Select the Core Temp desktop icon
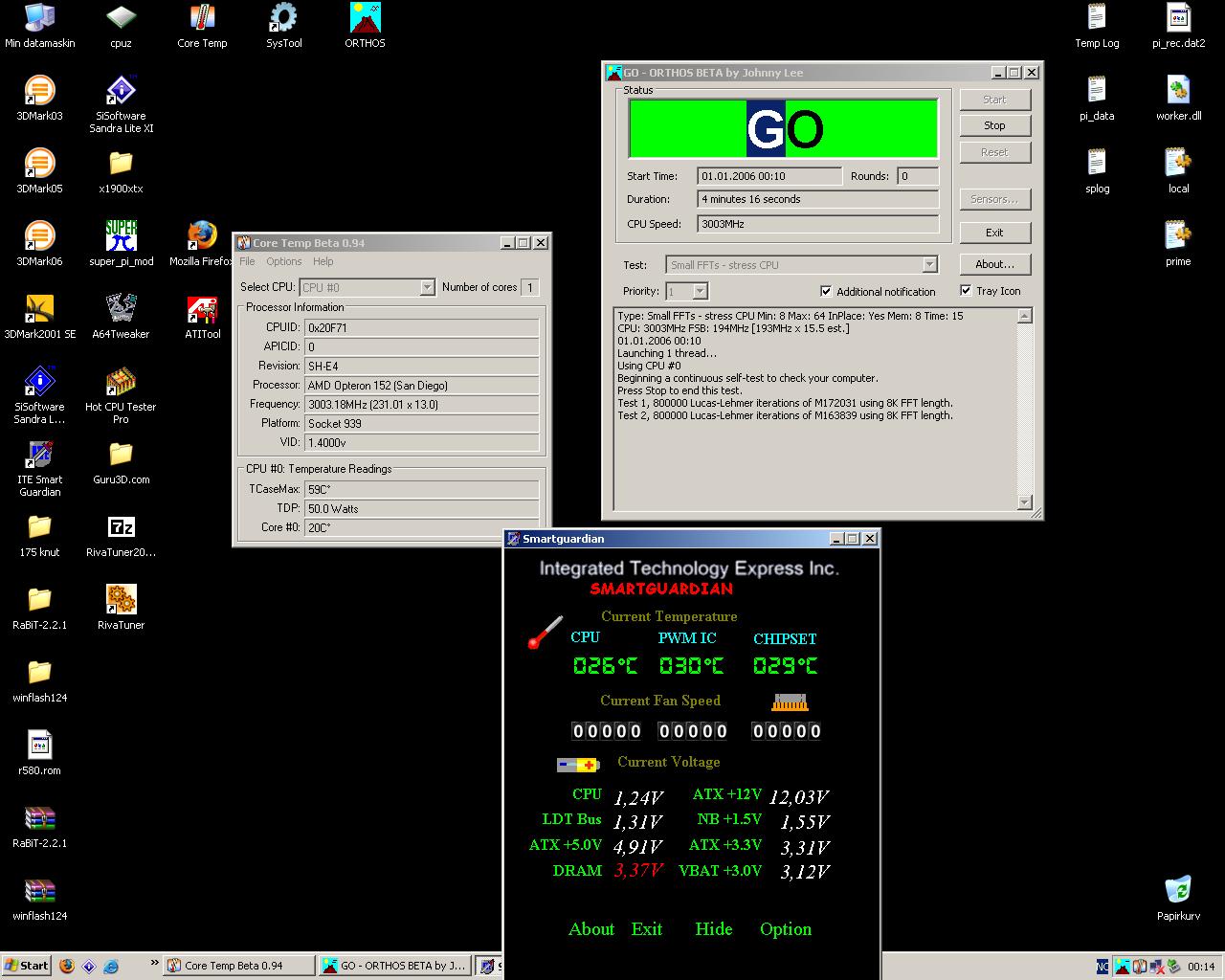The height and width of the screenshot is (980, 1225). (202, 26)
